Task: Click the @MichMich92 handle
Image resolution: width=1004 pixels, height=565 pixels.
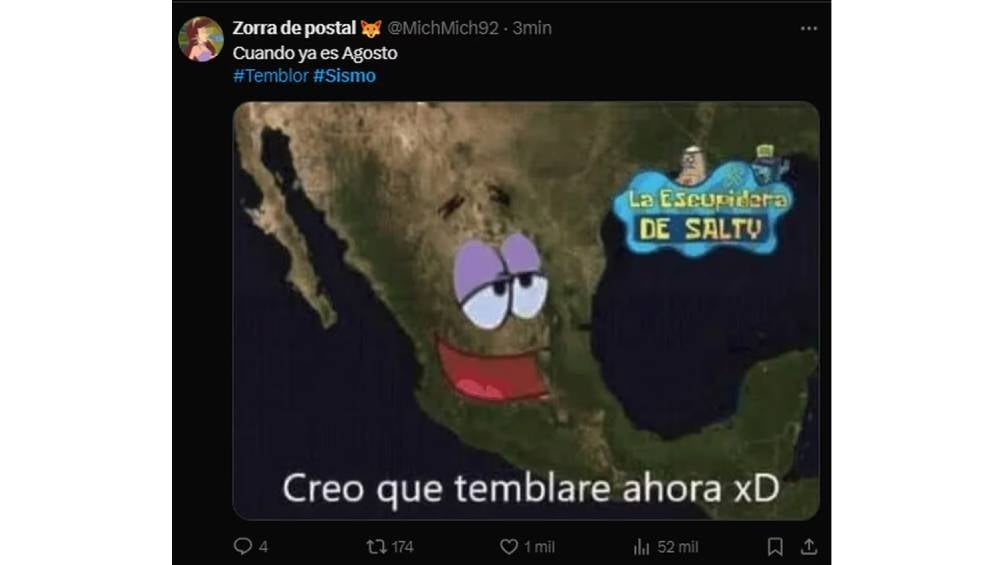Action: 443,28
